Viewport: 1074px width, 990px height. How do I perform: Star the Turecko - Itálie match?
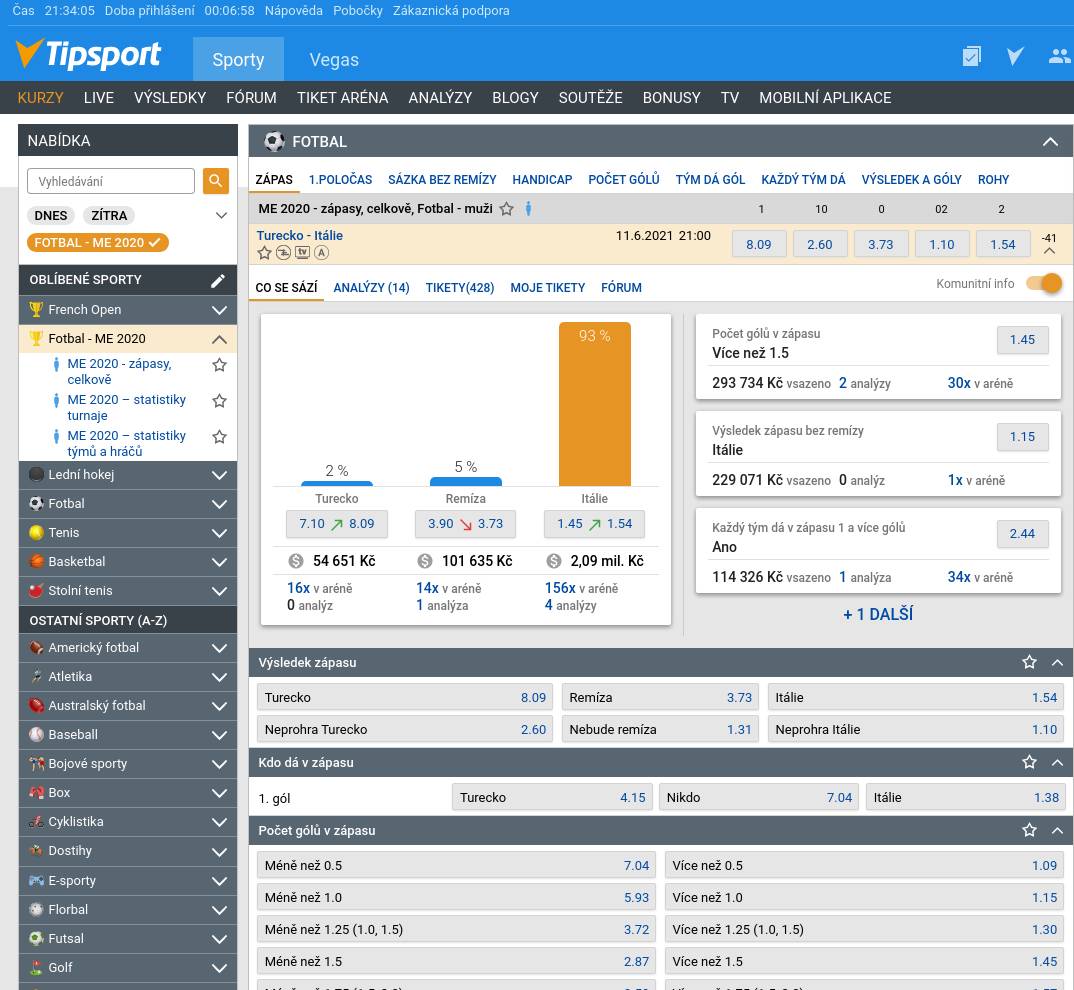tap(264, 253)
